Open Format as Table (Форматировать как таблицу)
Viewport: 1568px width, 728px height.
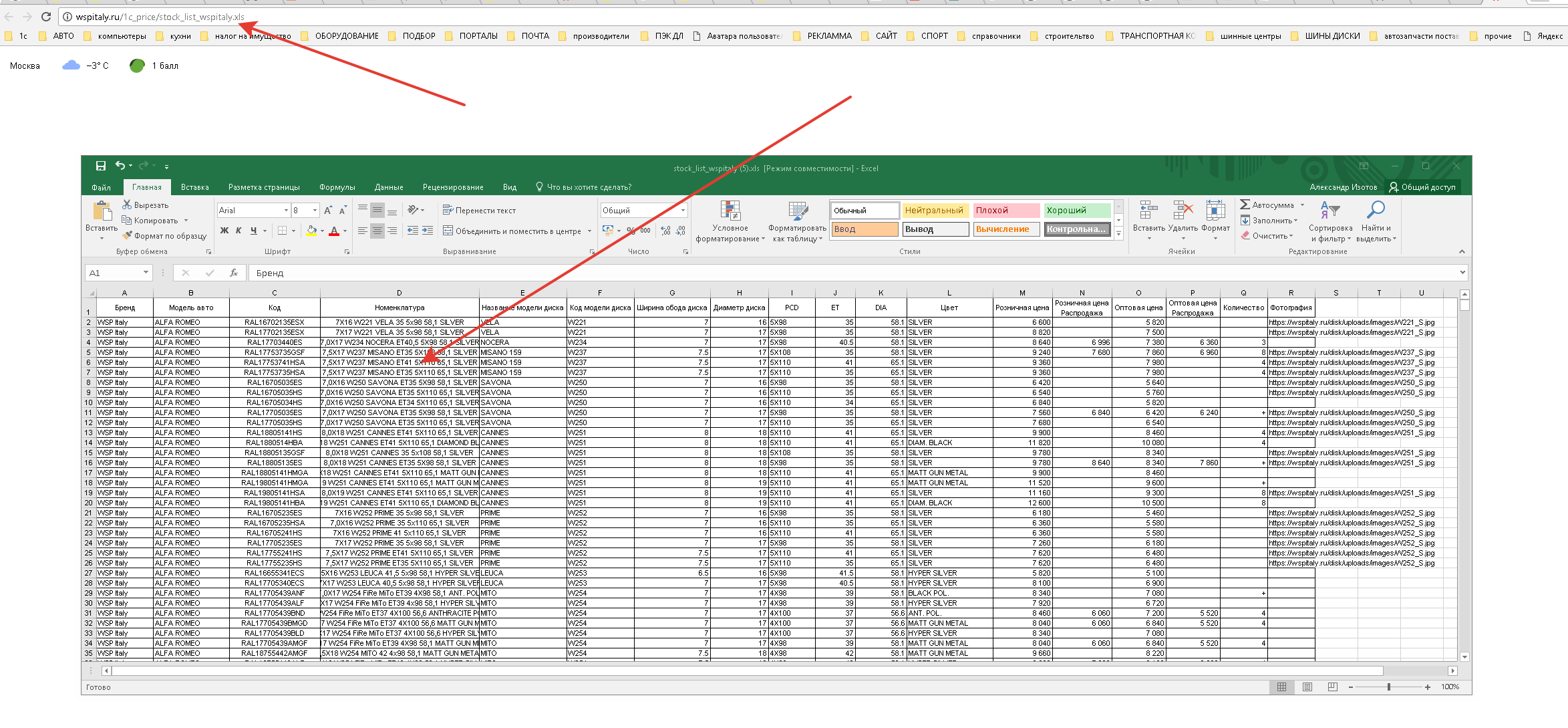(x=798, y=221)
